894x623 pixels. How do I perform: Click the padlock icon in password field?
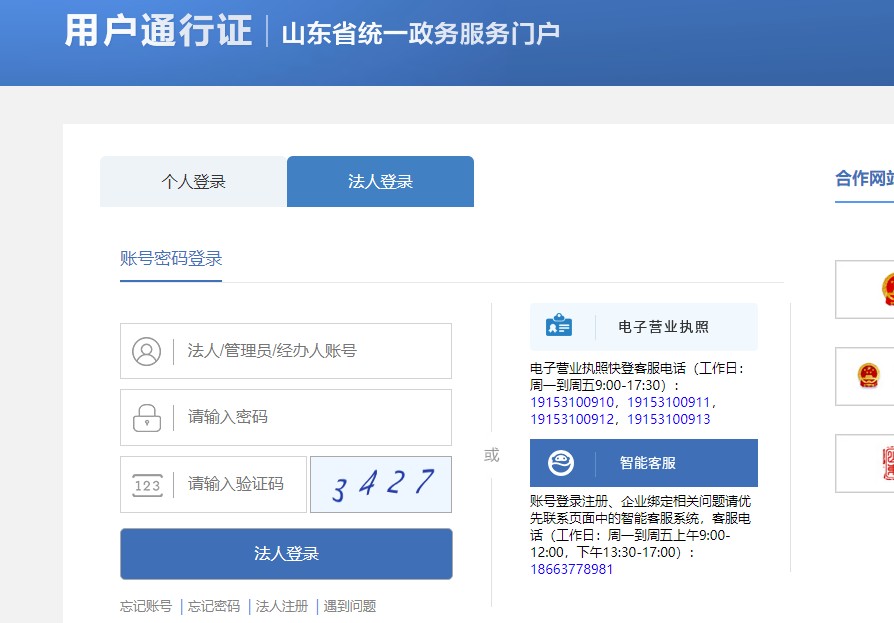tap(146, 417)
